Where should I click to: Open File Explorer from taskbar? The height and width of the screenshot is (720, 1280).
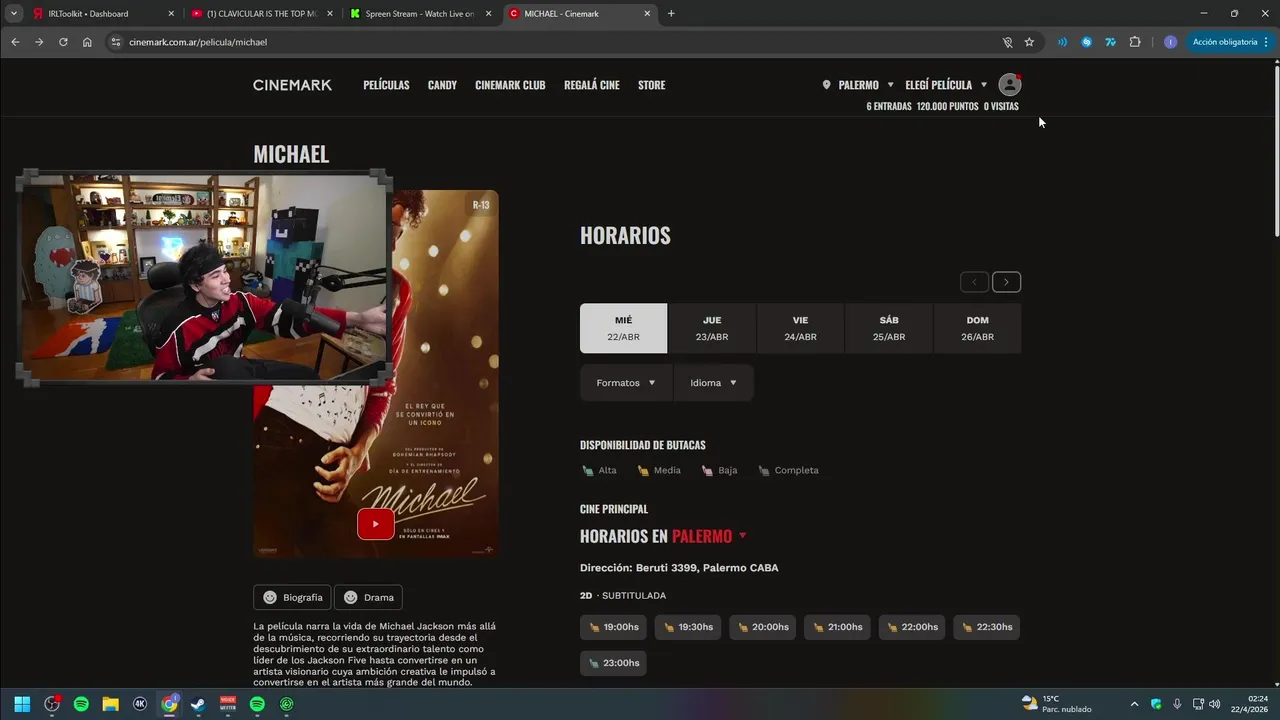[x=111, y=704]
